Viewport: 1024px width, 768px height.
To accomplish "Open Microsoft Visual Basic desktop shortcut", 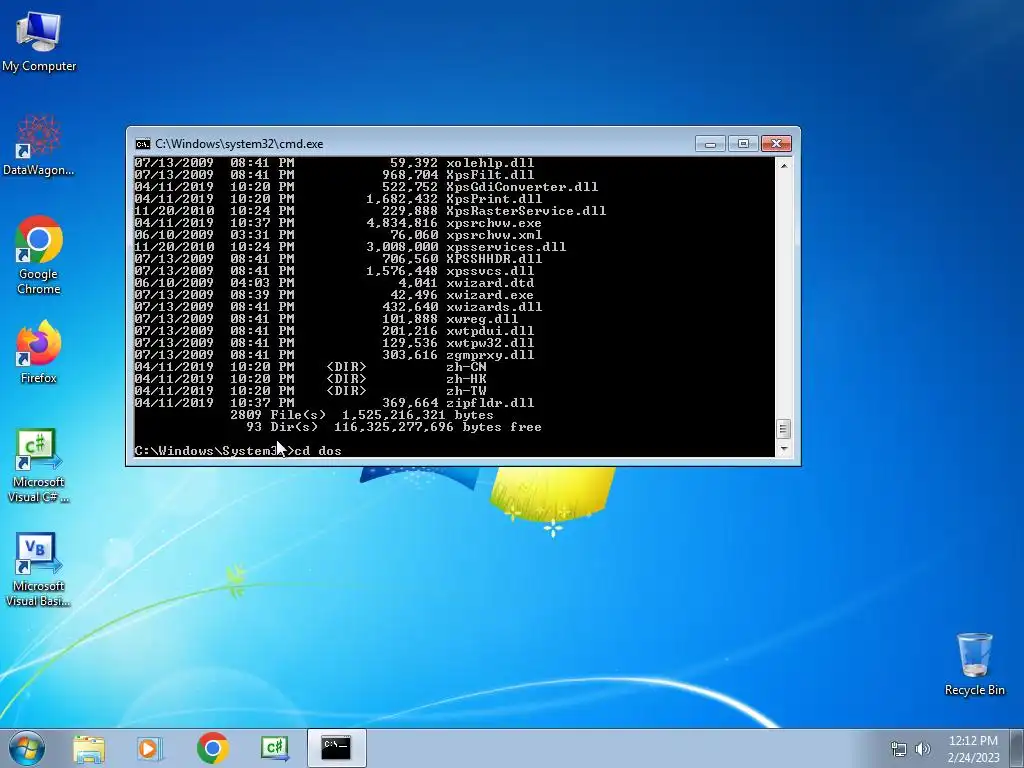I will [x=39, y=569].
